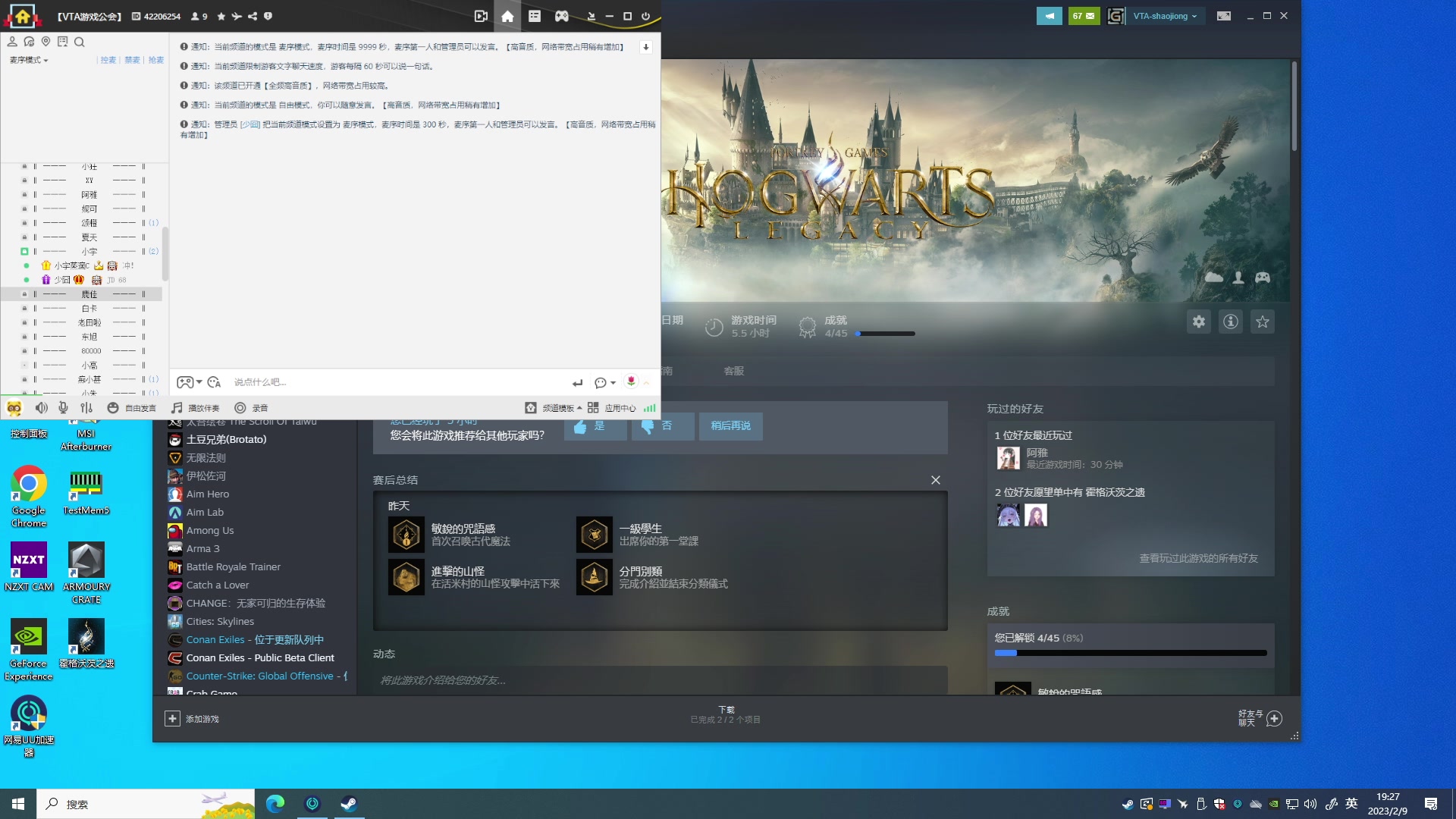This screenshot has width=1456, height=819.
Task: Click the star favorite icon beside the channel ID
Action: point(221,16)
